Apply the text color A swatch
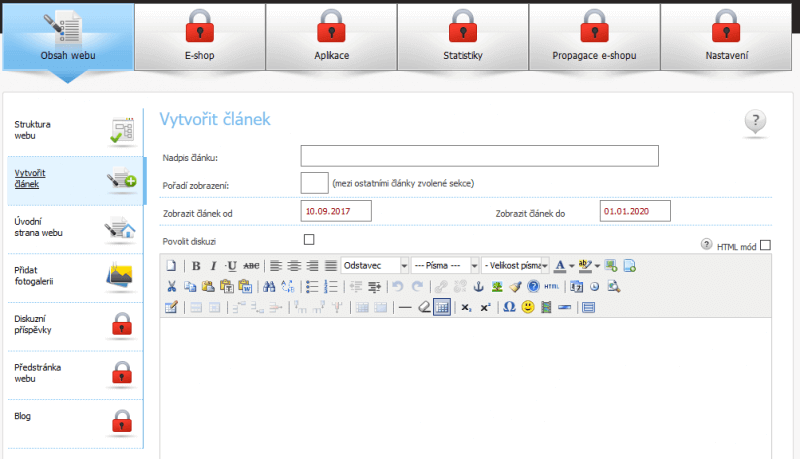The image size is (800, 459). click(x=560, y=266)
